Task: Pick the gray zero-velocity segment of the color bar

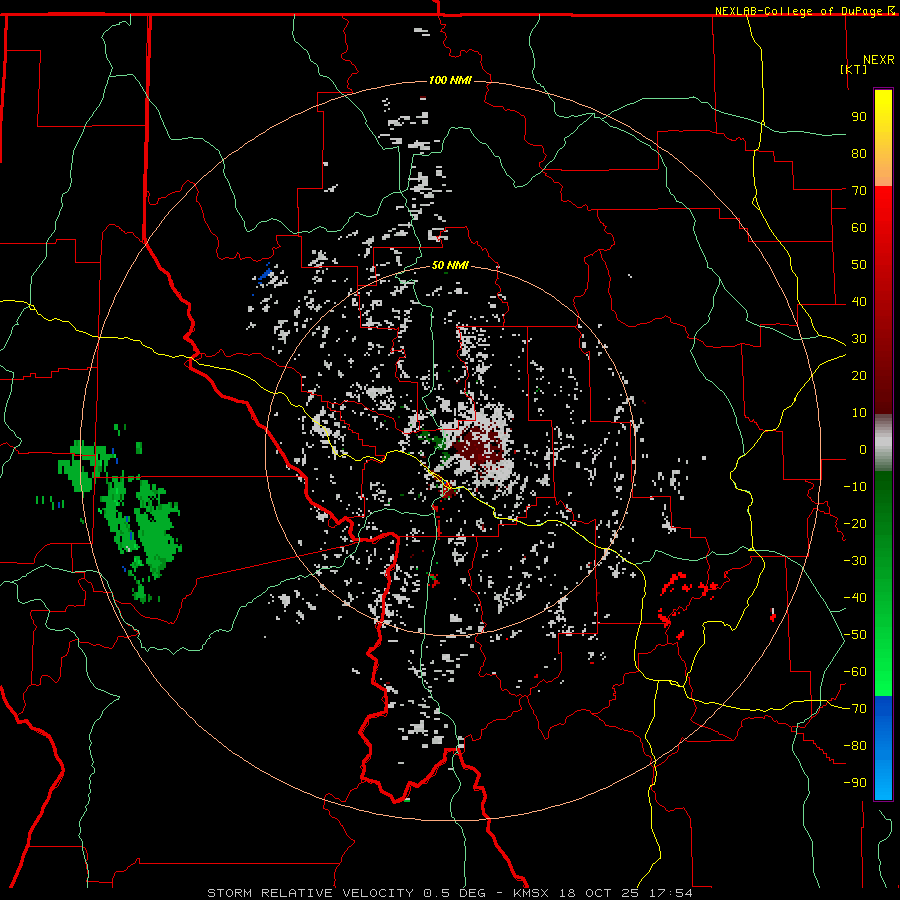Action: 883,443
